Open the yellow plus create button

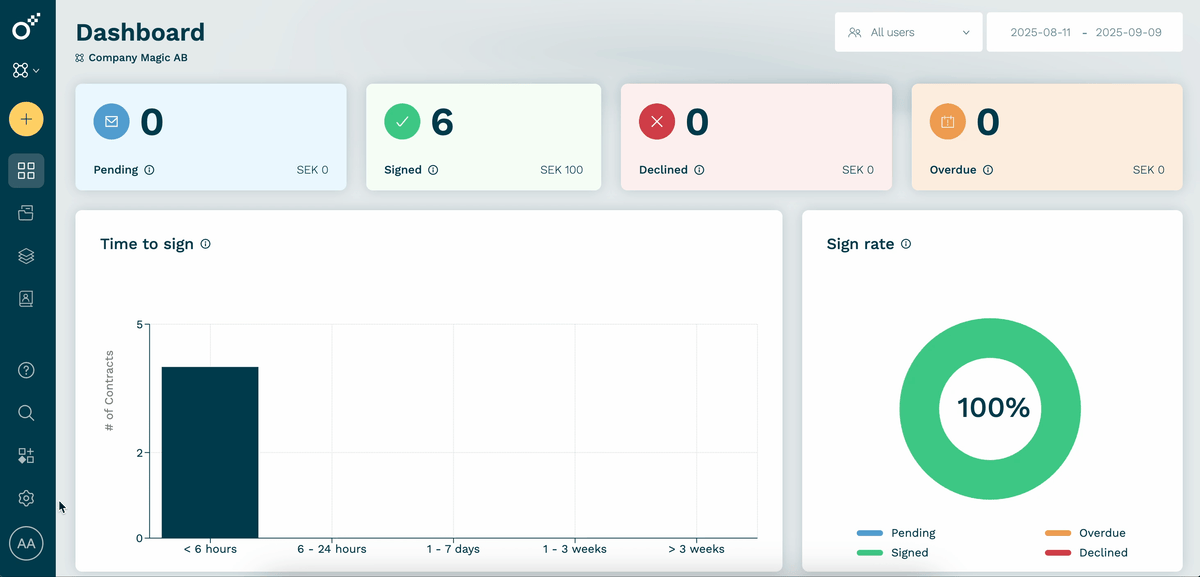26,118
